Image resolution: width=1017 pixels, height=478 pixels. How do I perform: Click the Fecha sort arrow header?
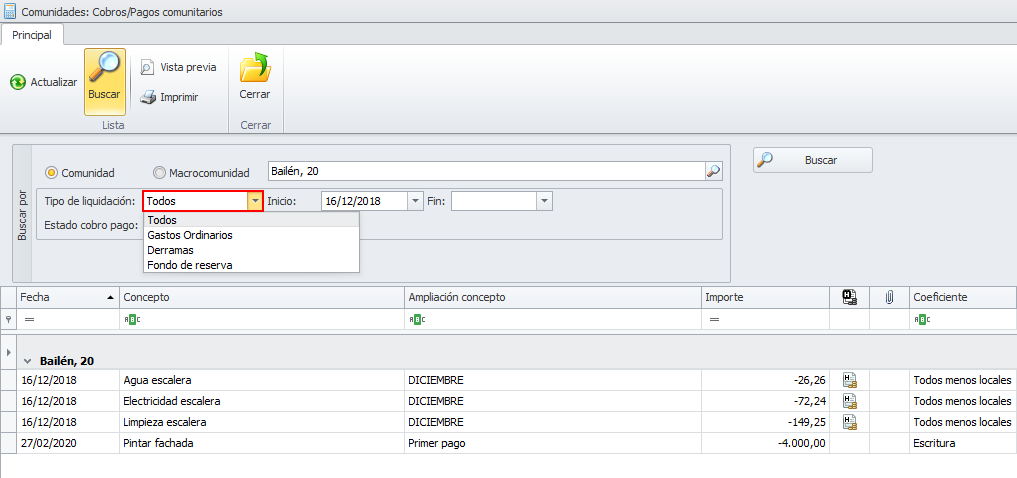[x=110, y=297]
